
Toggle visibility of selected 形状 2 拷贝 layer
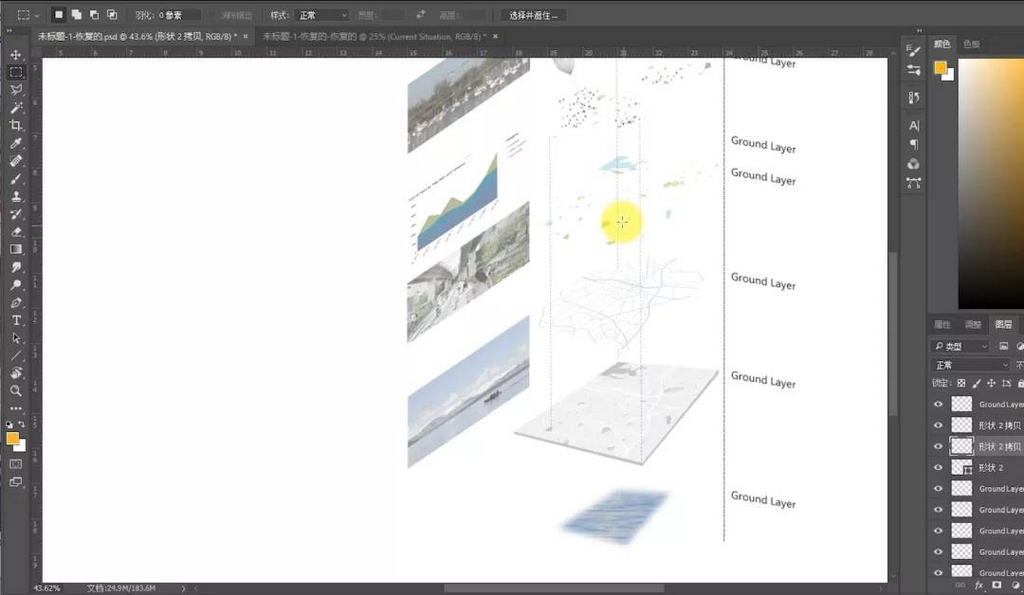point(938,446)
